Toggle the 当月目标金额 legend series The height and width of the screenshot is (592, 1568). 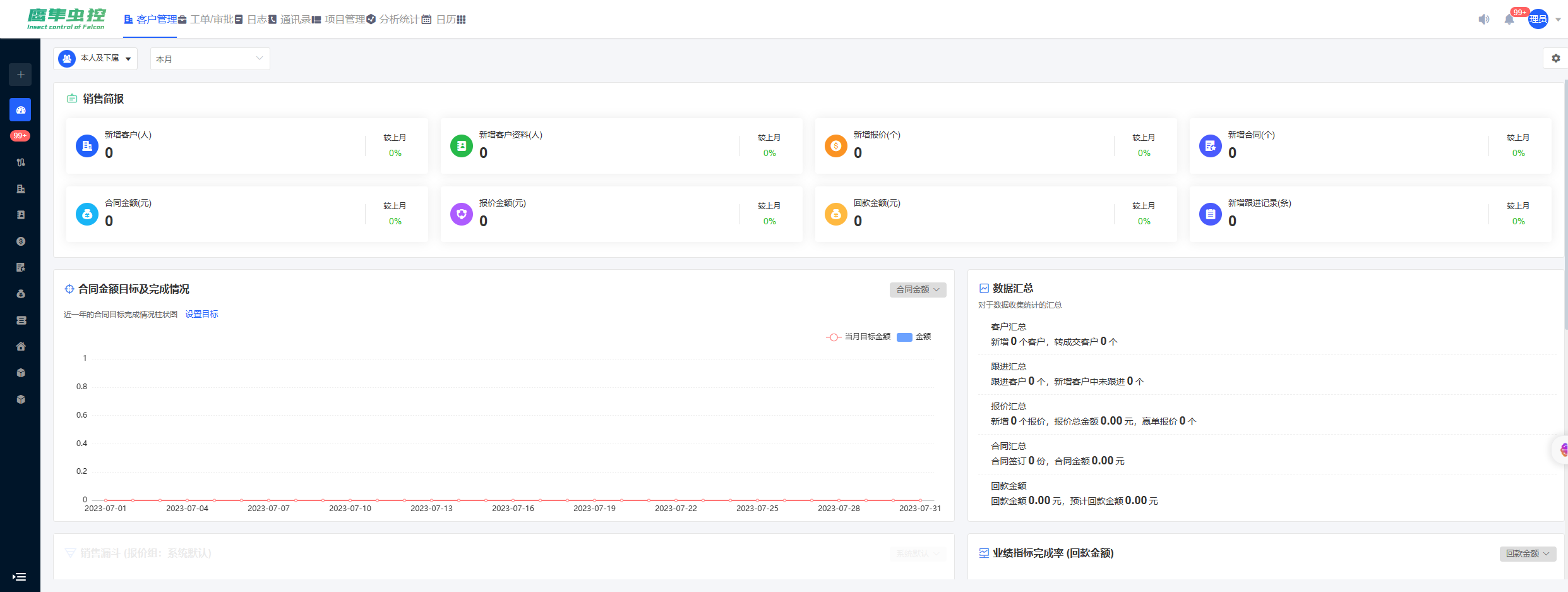coord(858,337)
